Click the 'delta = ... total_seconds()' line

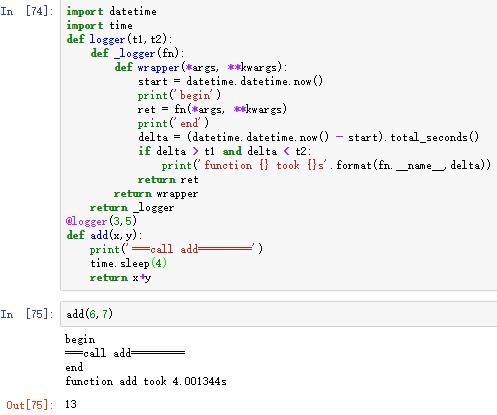point(308,138)
